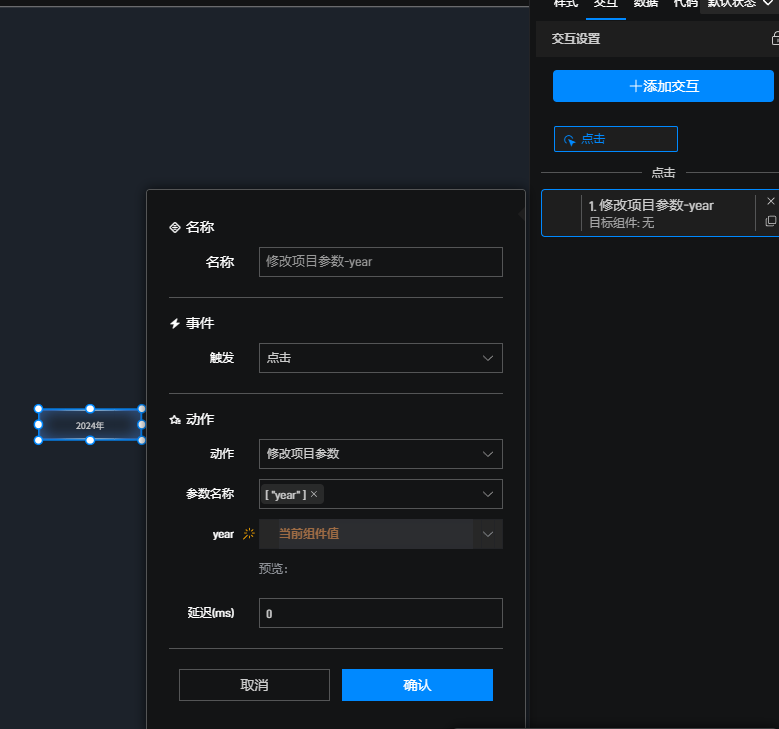This screenshot has width=779, height=729.
Task: Click the lightning 事件 section icon
Action: pyautogui.click(x=175, y=324)
